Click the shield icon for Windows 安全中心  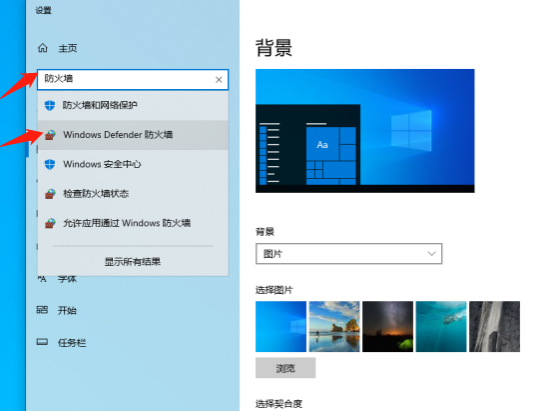click(x=50, y=164)
